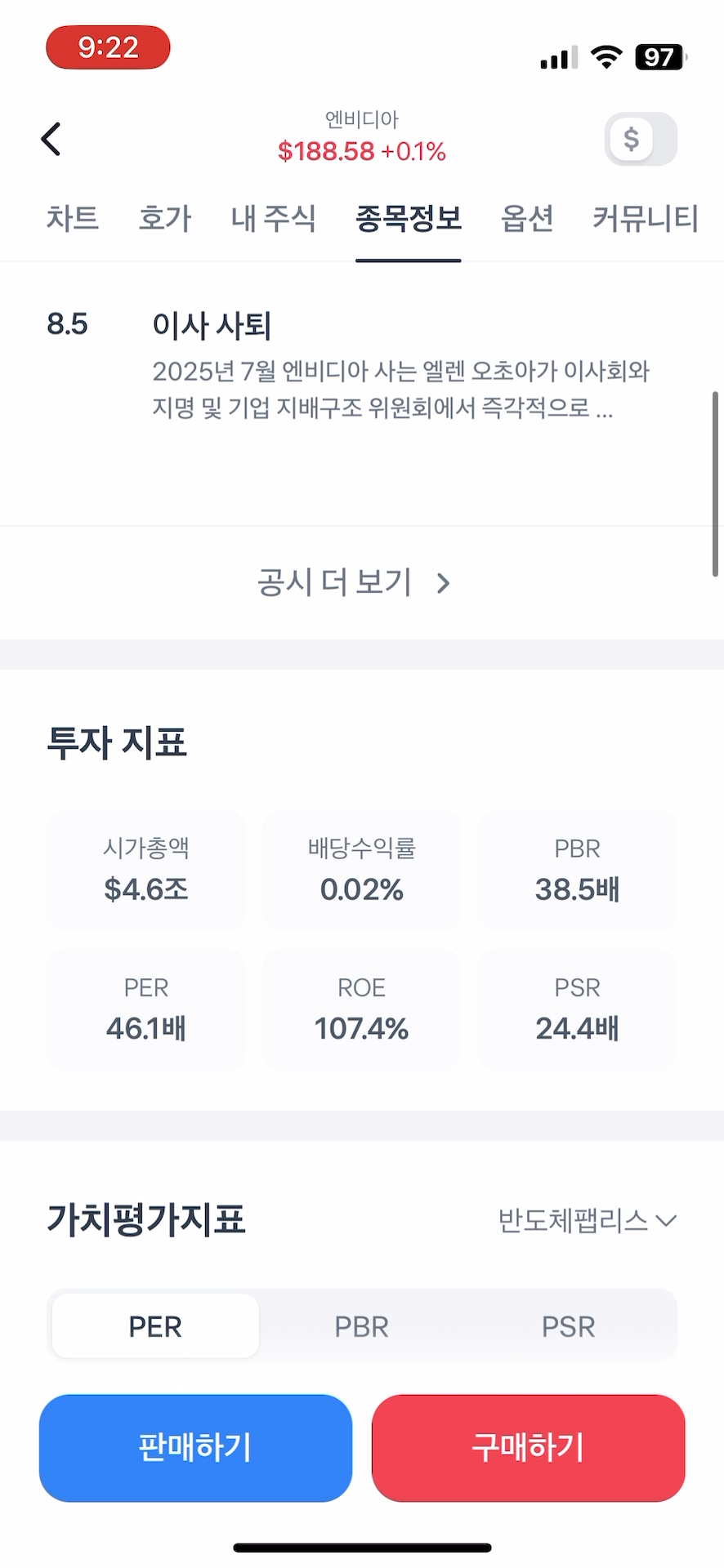Tap the Wi-Fi status icon
This screenshot has width=724, height=1568.
coord(606,57)
